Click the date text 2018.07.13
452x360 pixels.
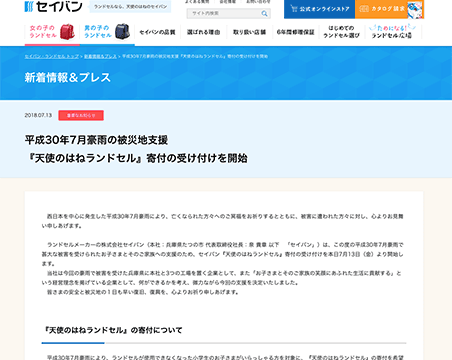[x=38, y=115]
